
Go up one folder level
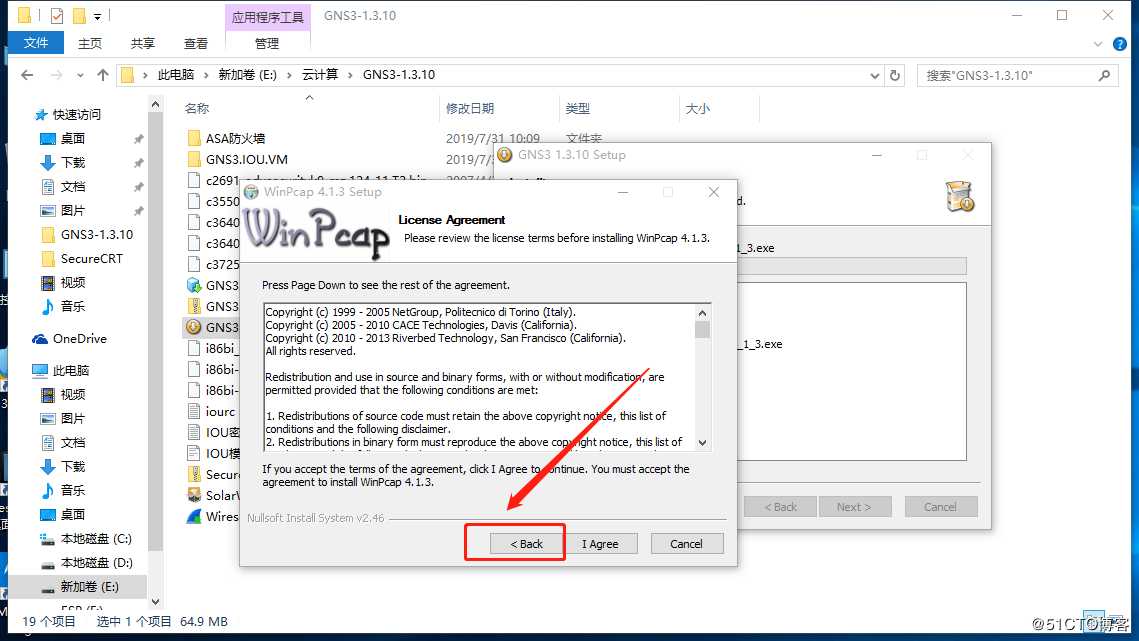point(102,75)
